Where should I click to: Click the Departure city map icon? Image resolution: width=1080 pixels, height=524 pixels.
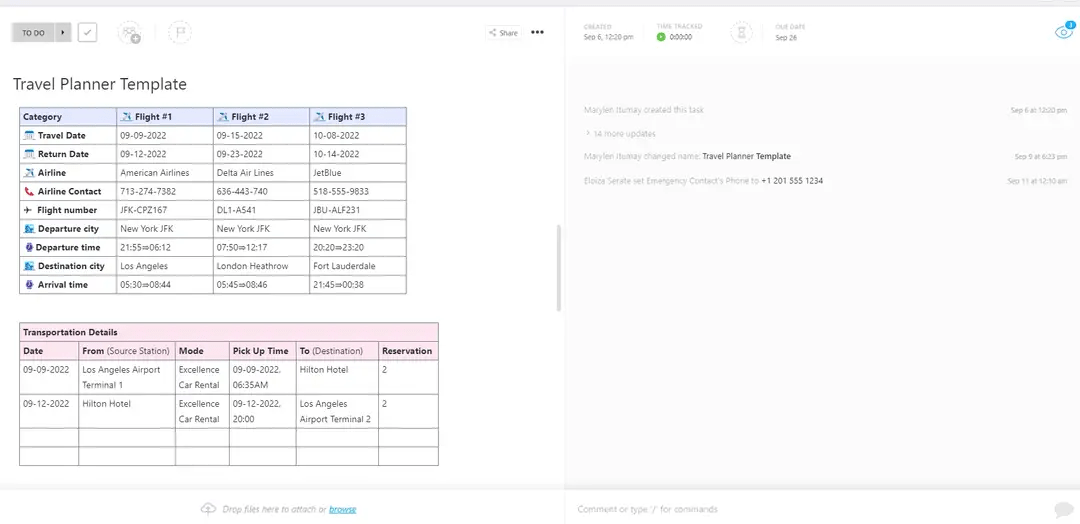point(29,229)
